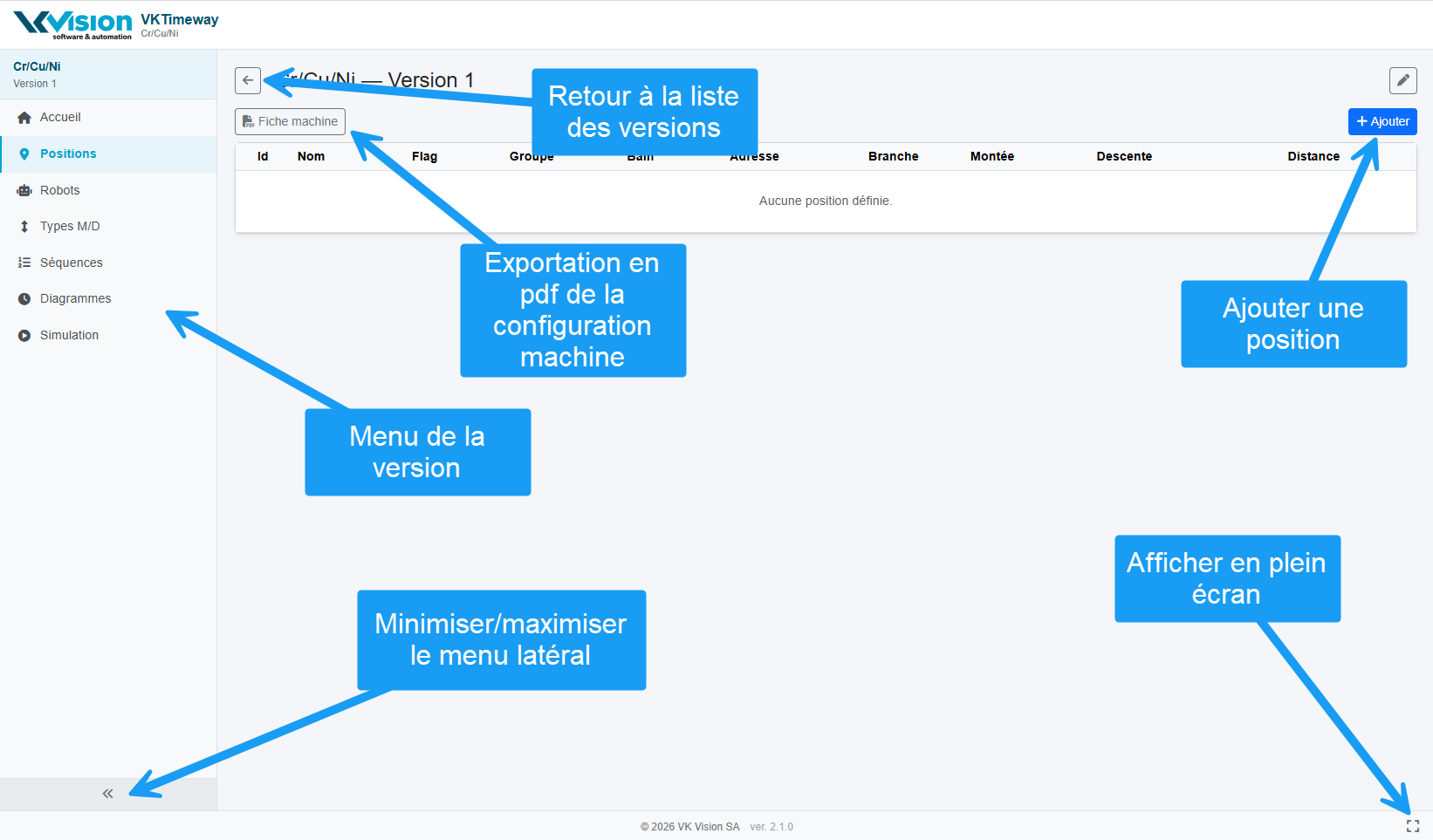Click the Montée column header
1433x840 pixels.
[x=991, y=157]
